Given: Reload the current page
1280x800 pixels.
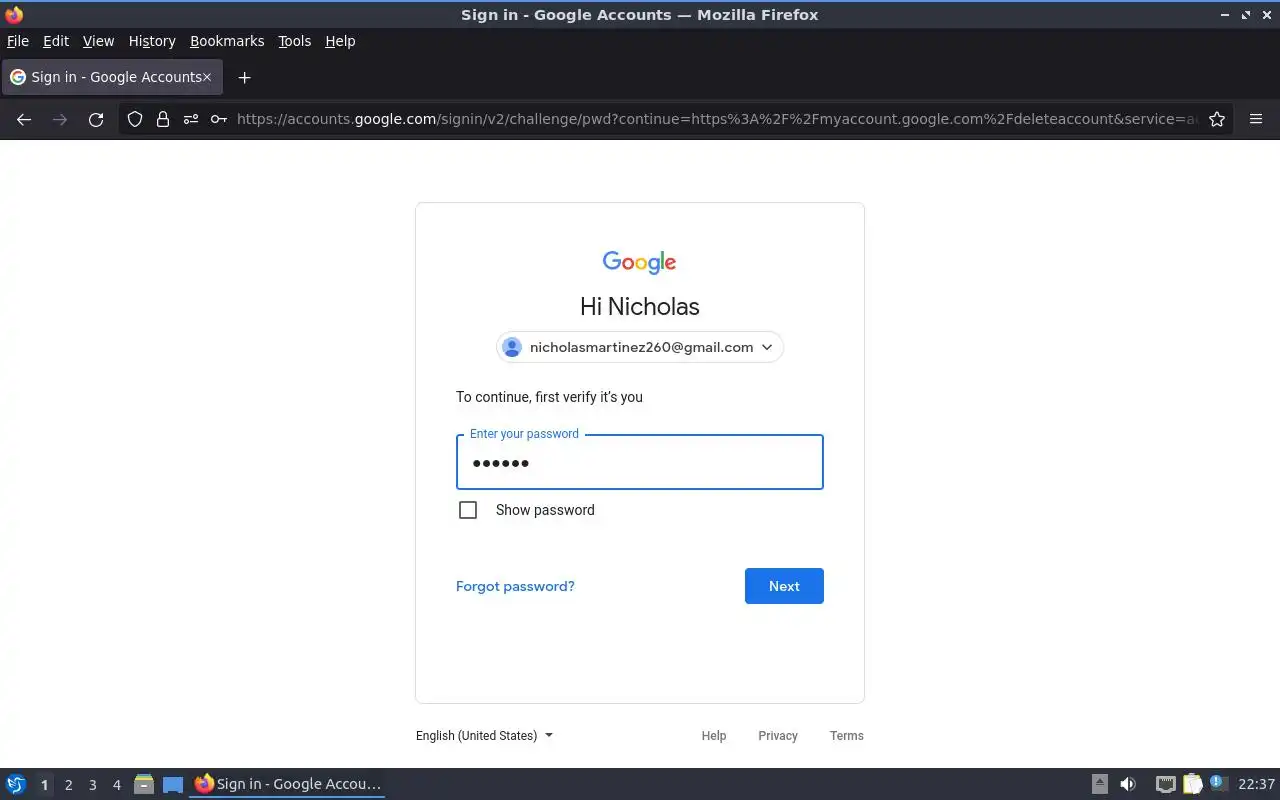Looking at the screenshot, I should click(x=96, y=119).
